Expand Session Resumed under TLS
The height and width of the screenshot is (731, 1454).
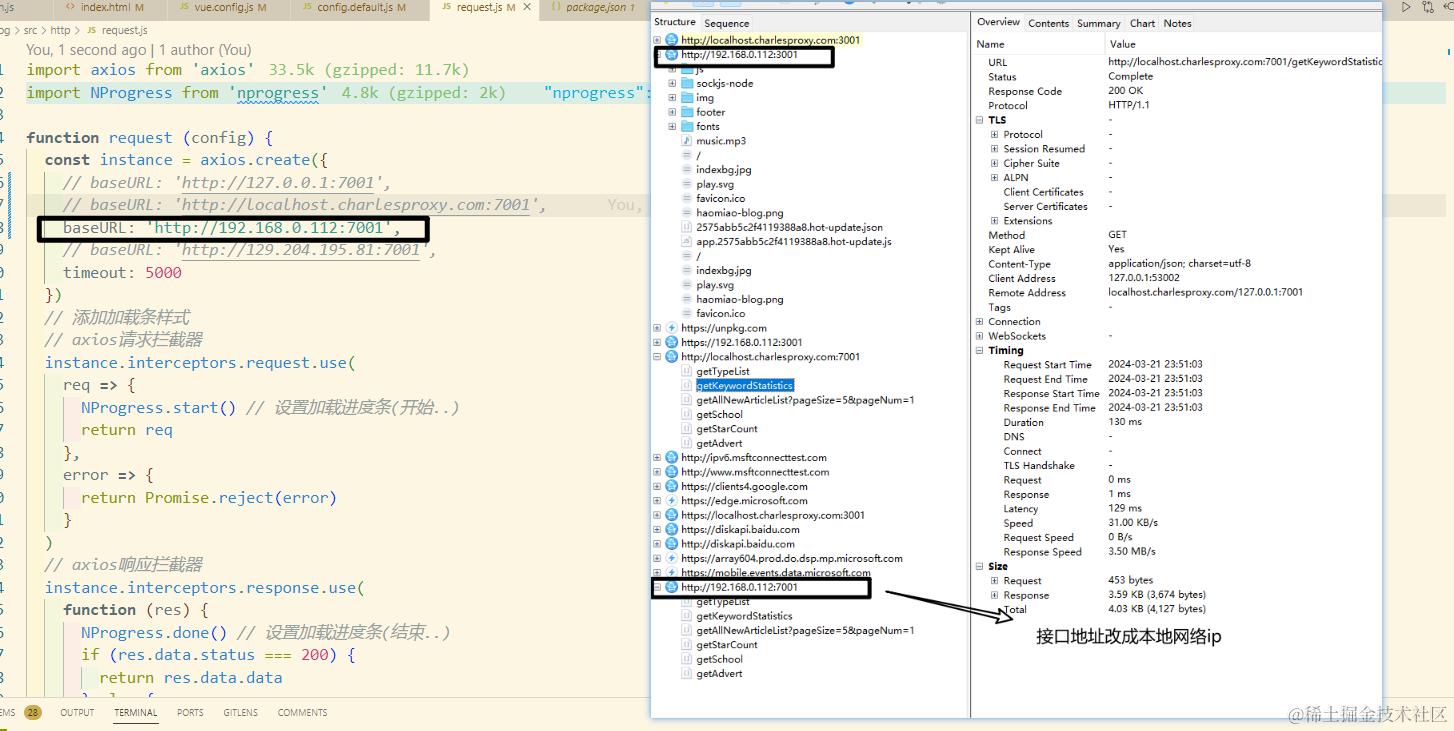pyautogui.click(x=995, y=149)
